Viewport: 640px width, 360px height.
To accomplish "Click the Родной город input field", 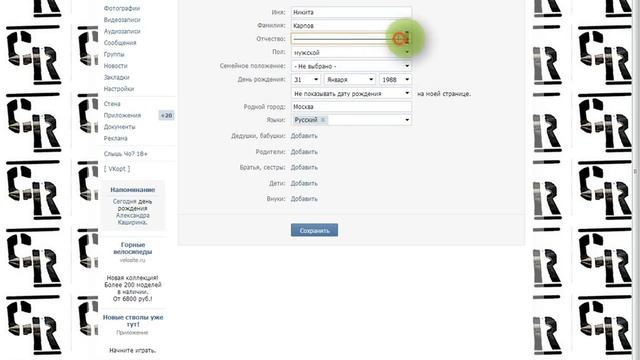I will [351, 107].
